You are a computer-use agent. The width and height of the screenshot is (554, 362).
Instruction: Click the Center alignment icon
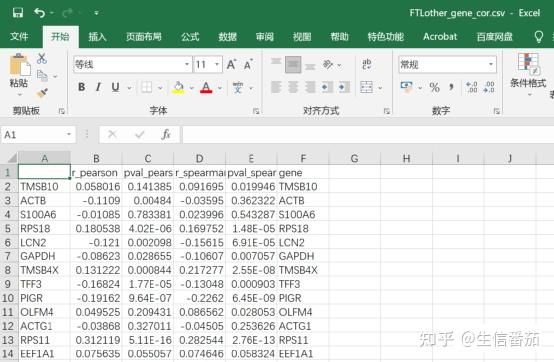(293, 87)
